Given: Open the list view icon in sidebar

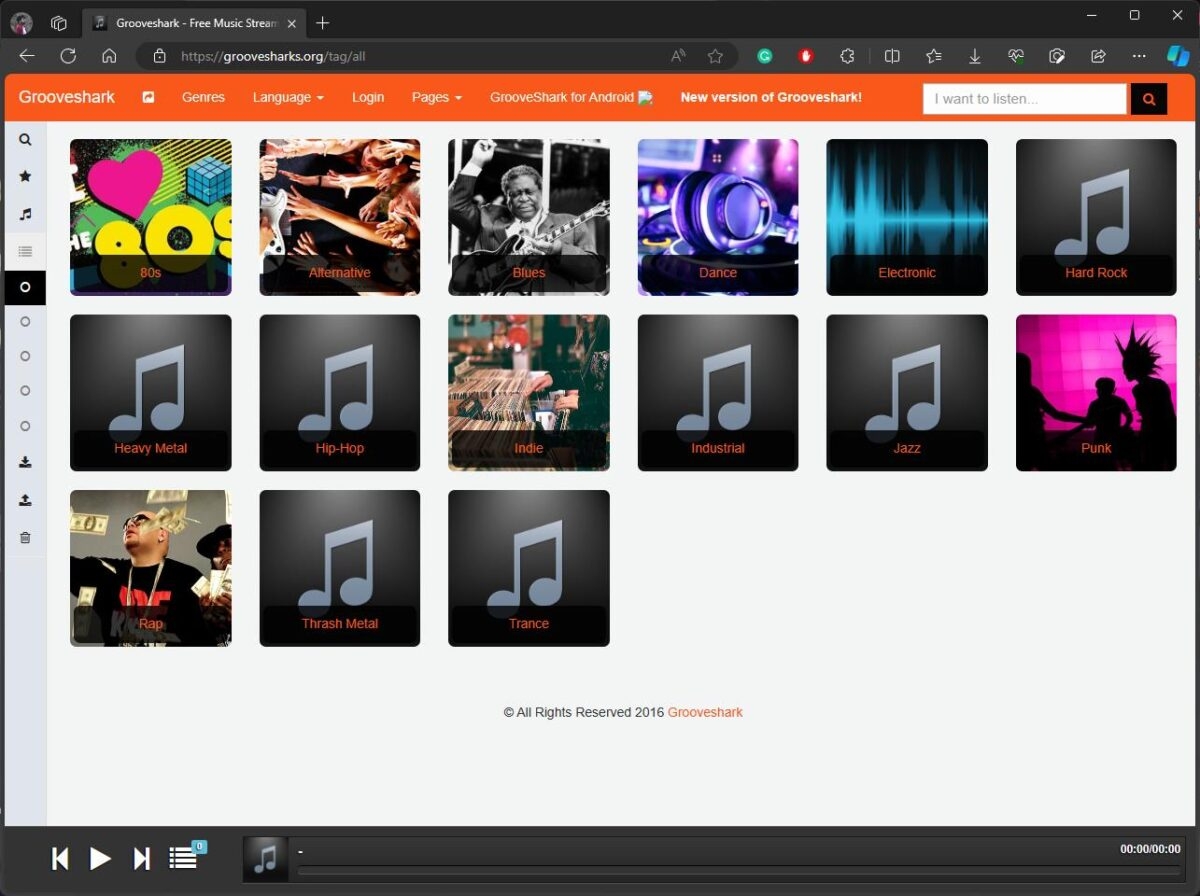Looking at the screenshot, I should tap(25, 251).
